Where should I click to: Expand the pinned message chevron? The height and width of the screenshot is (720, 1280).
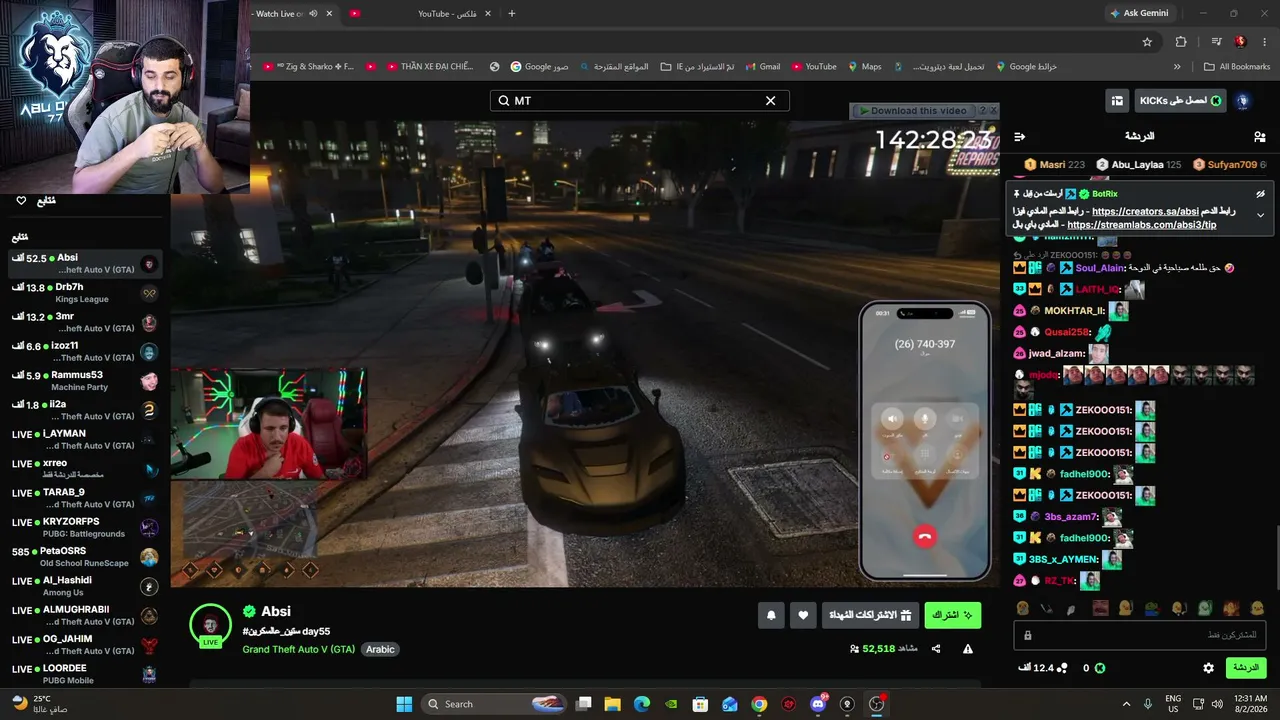tap(1260, 215)
